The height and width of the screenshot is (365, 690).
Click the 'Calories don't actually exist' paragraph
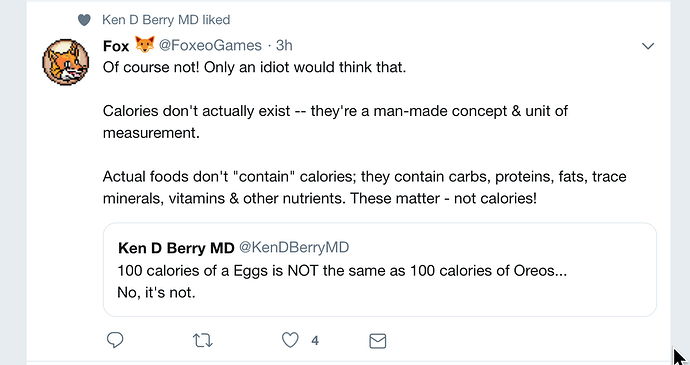pyautogui.click(x=335, y=122)
